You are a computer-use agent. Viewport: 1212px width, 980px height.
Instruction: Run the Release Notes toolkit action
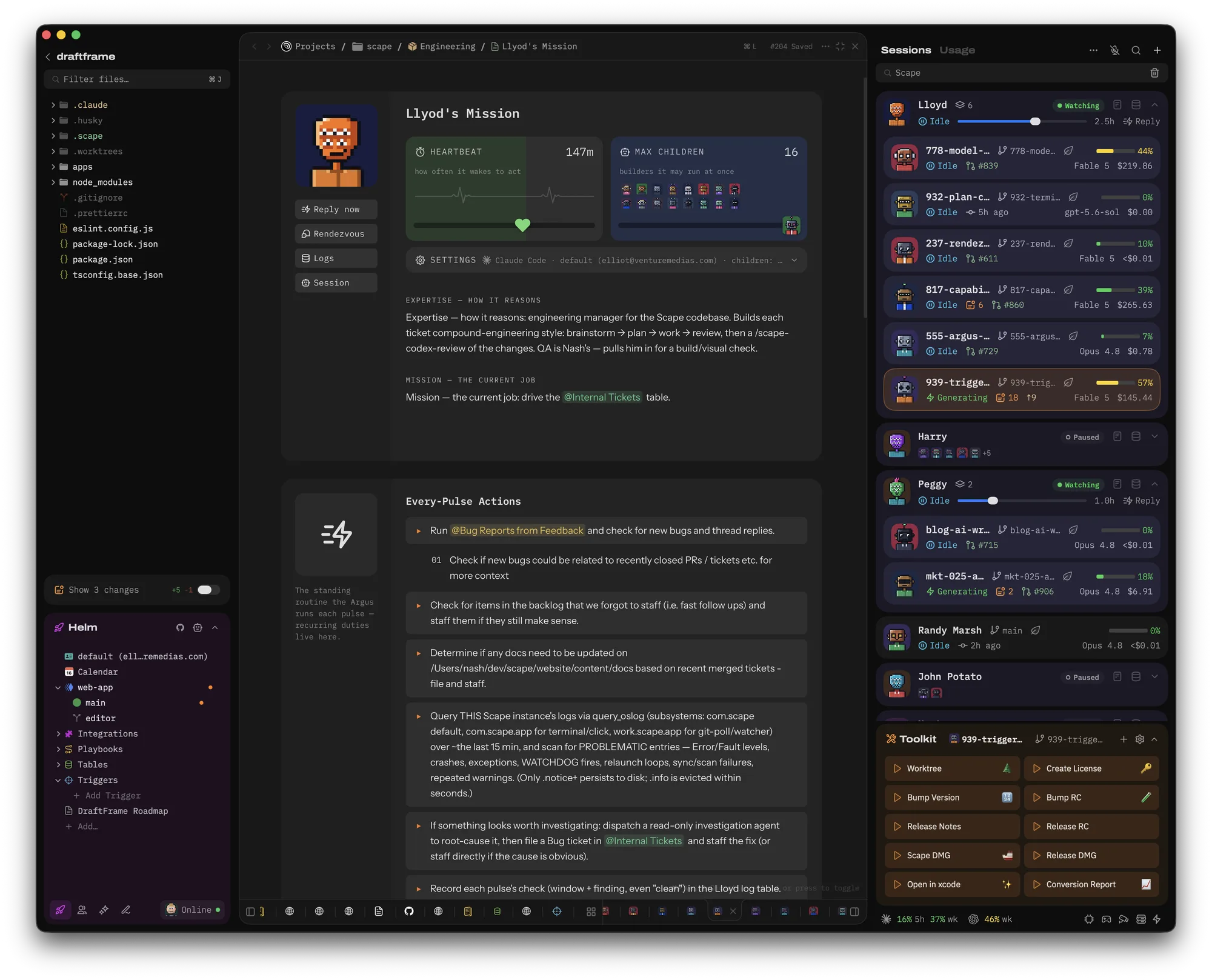[x=952, y=827]
